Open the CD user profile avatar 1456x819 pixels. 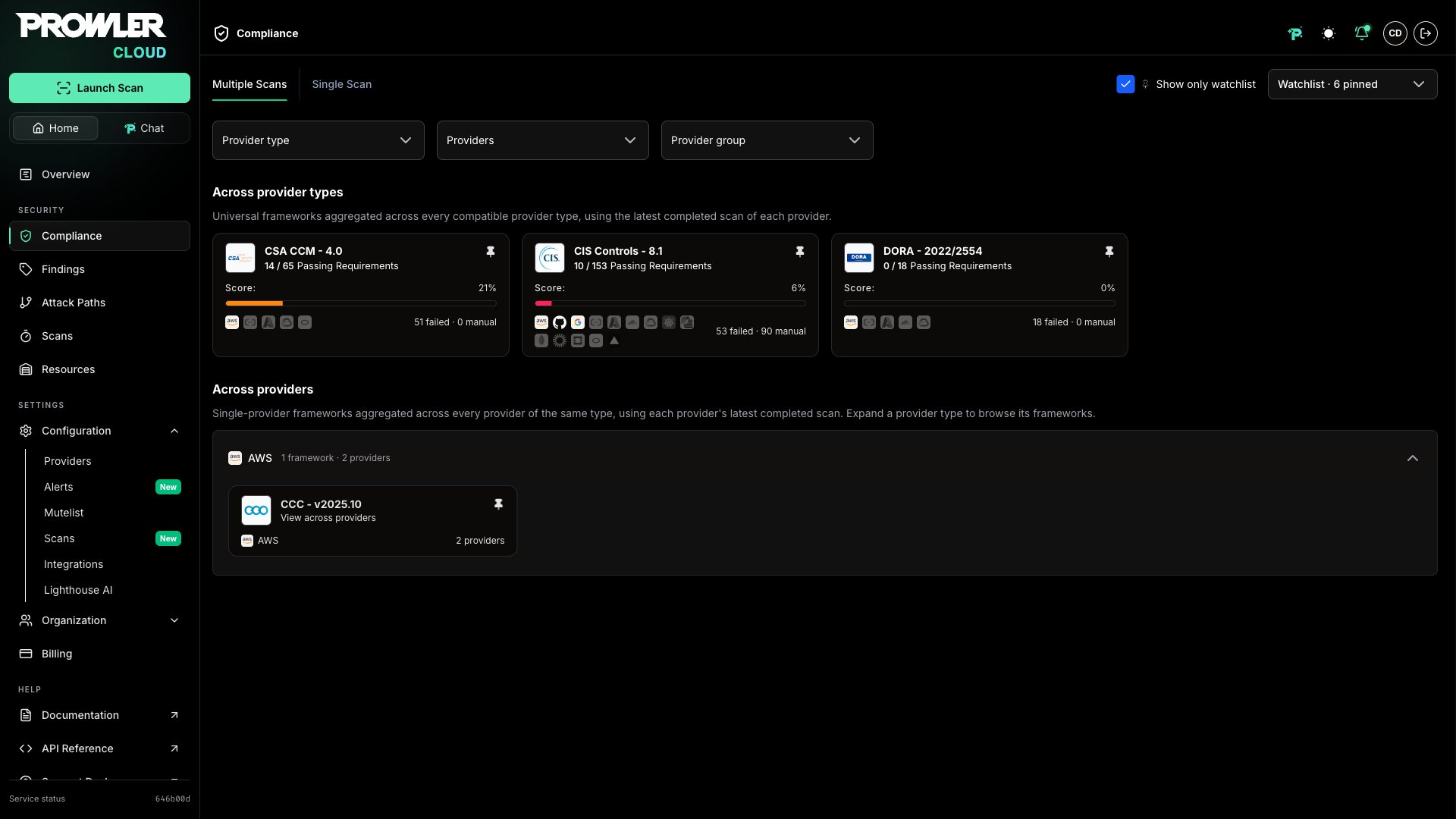(1395, 33)
